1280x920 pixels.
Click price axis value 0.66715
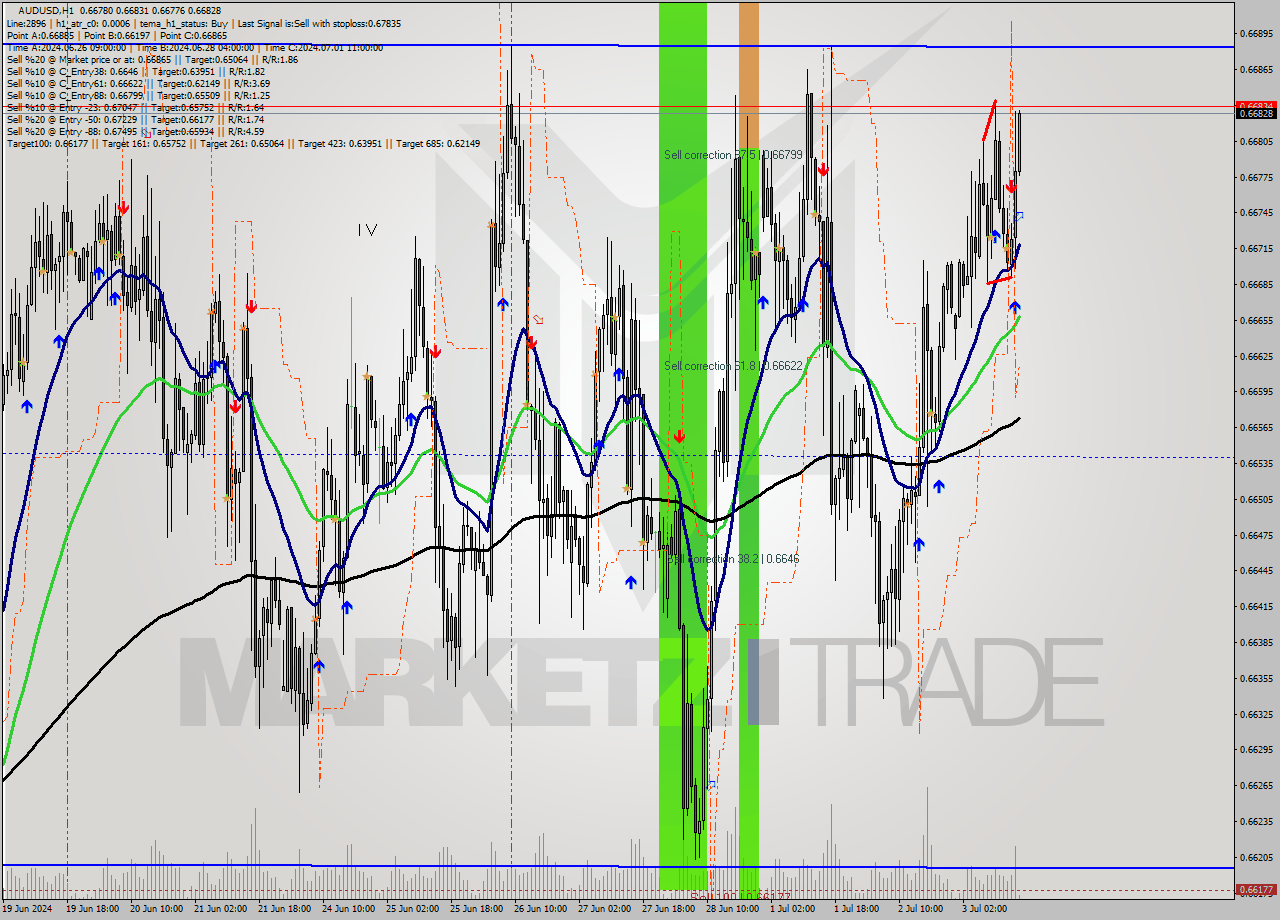tap(1256, 249)
